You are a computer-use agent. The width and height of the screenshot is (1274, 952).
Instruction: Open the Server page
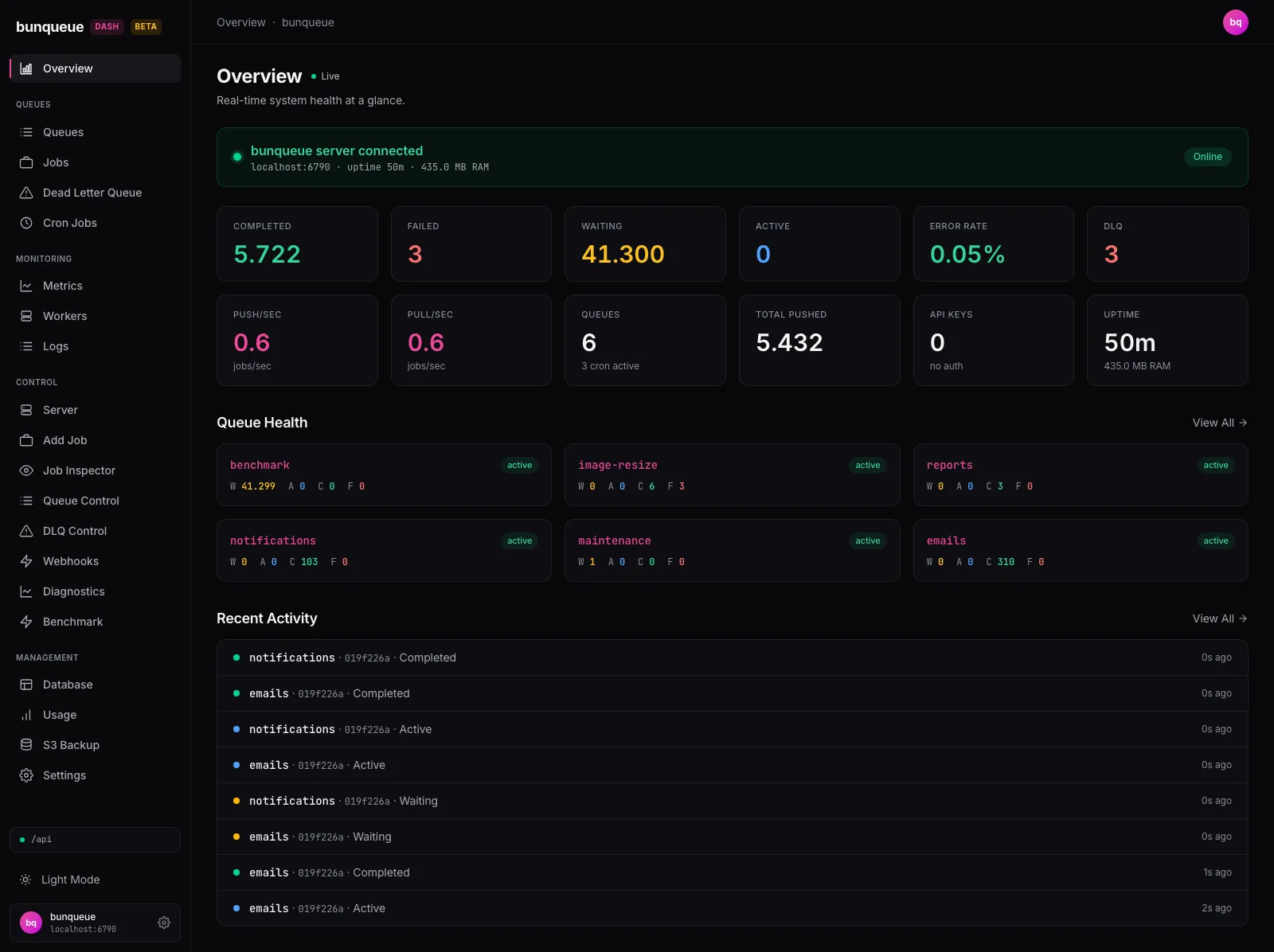(96, 410)
